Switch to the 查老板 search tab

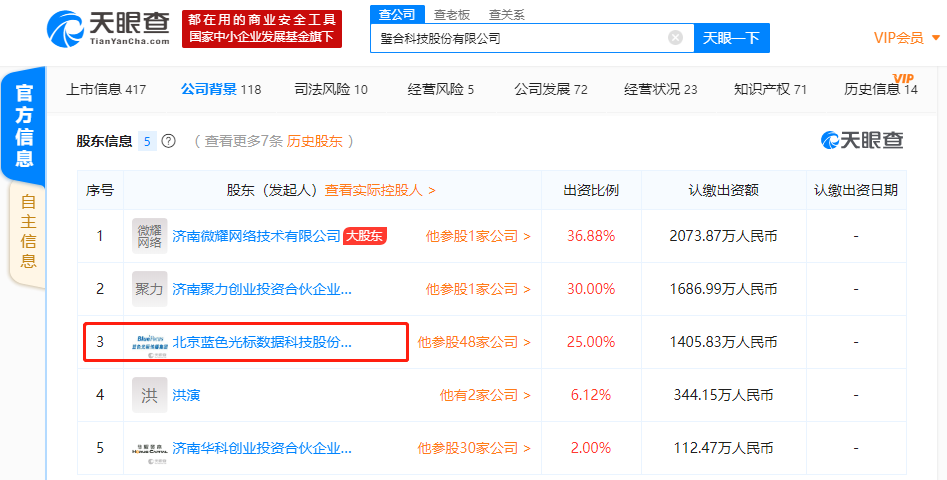coord(452,14)
